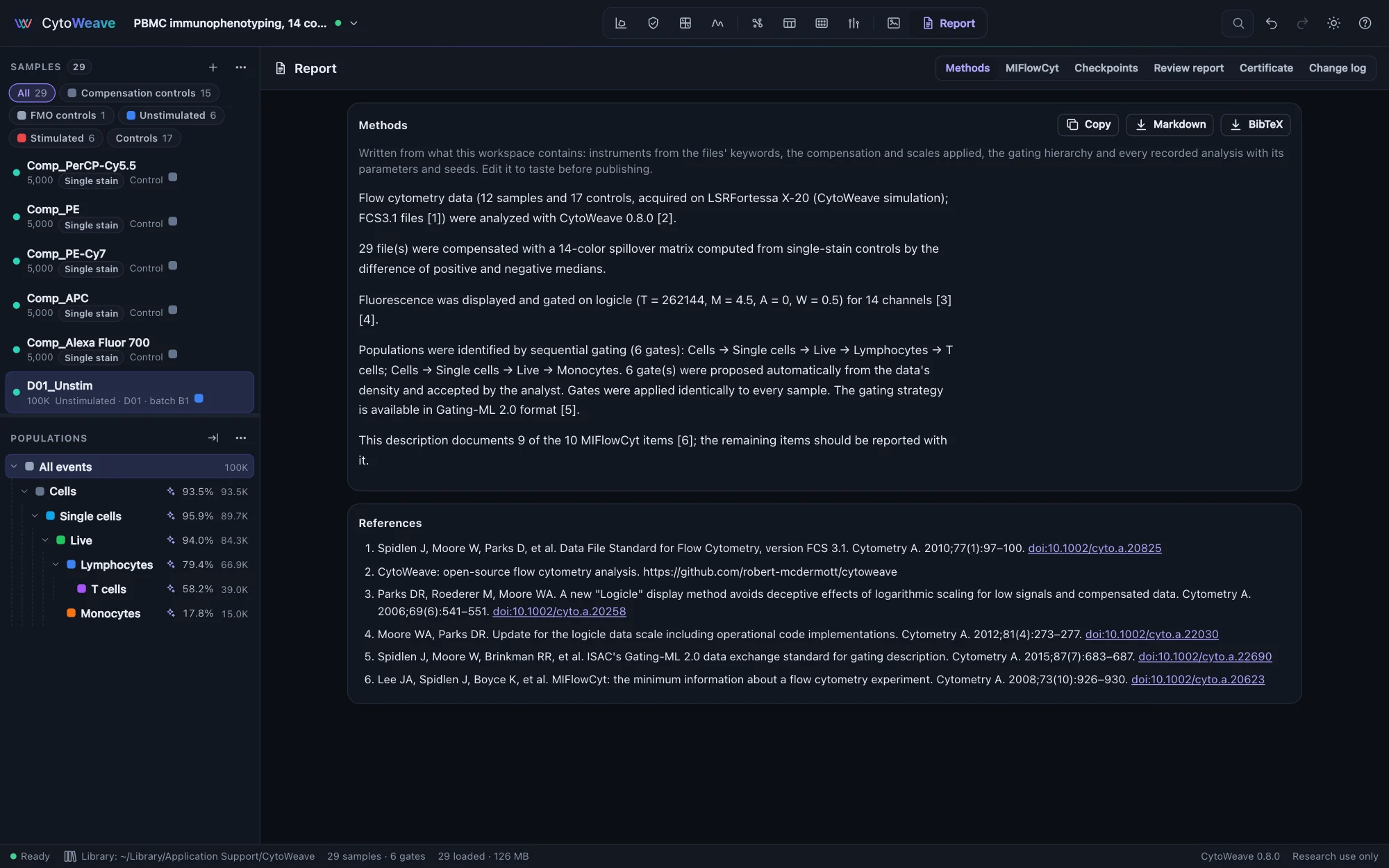This screenshot has width=1389, height=868.
Task: Click the Populations collapse-to-side arrow icon
Action: coord(213,438)
